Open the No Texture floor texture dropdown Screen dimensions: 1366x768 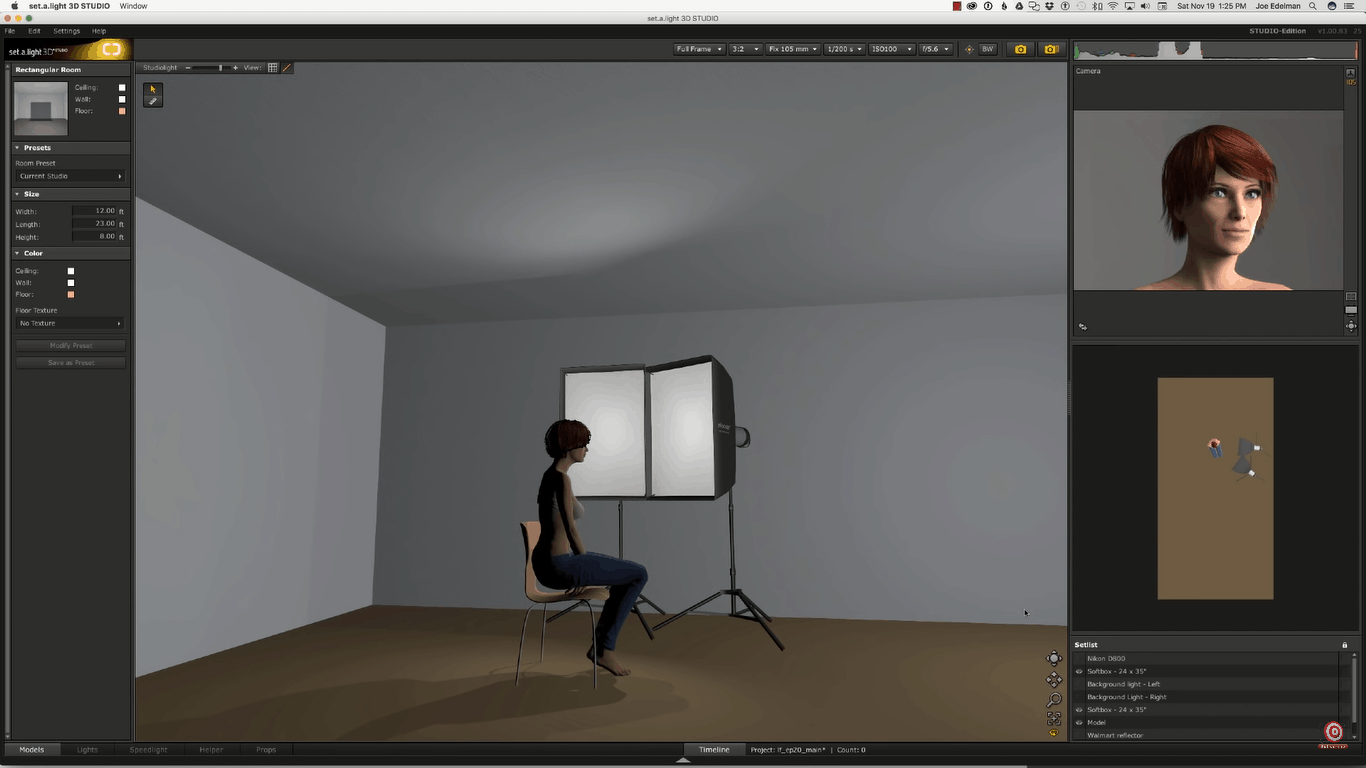(70, 323)
